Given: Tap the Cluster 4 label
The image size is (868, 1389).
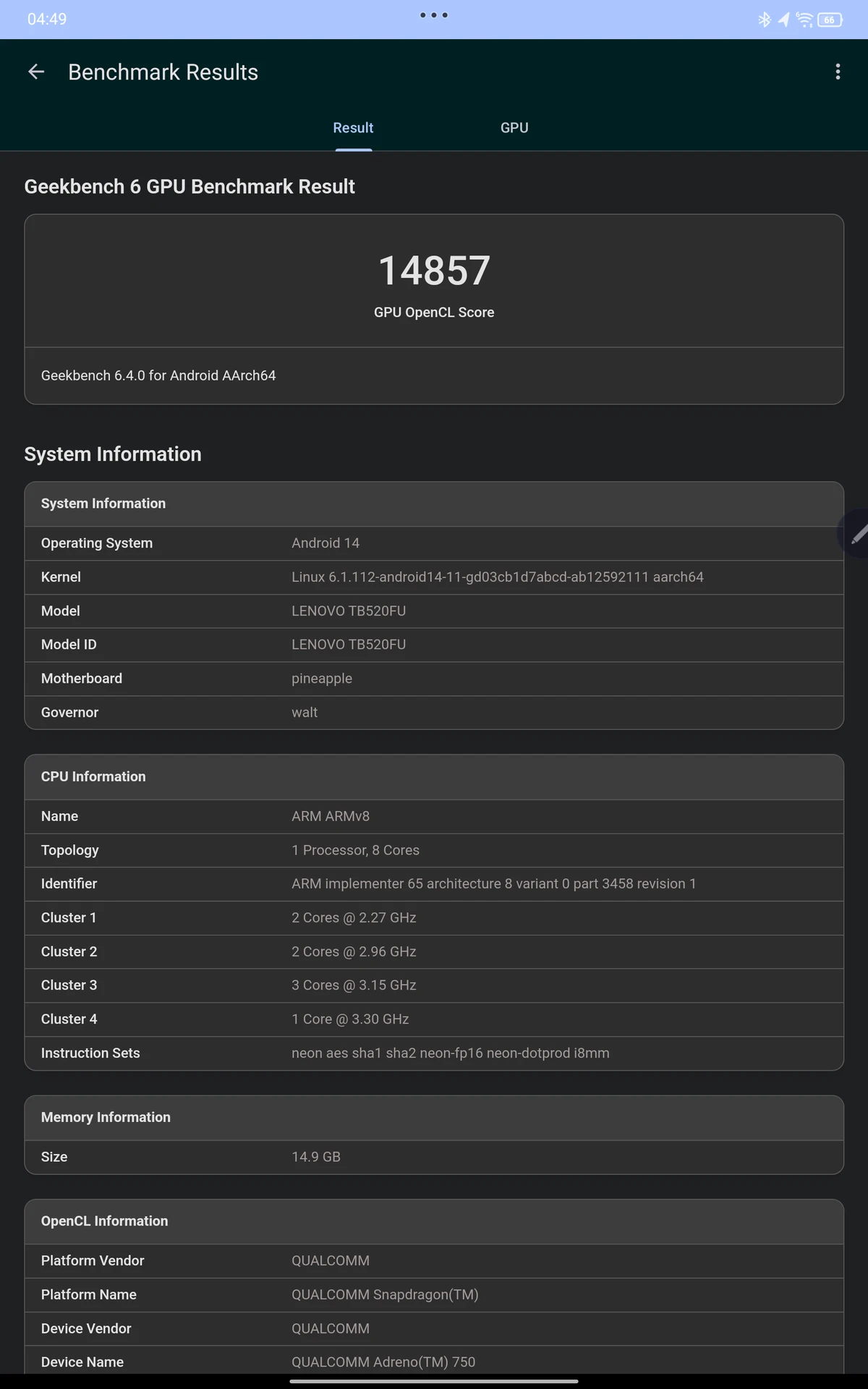Looking at the screenshot, I should [69, 1019].
